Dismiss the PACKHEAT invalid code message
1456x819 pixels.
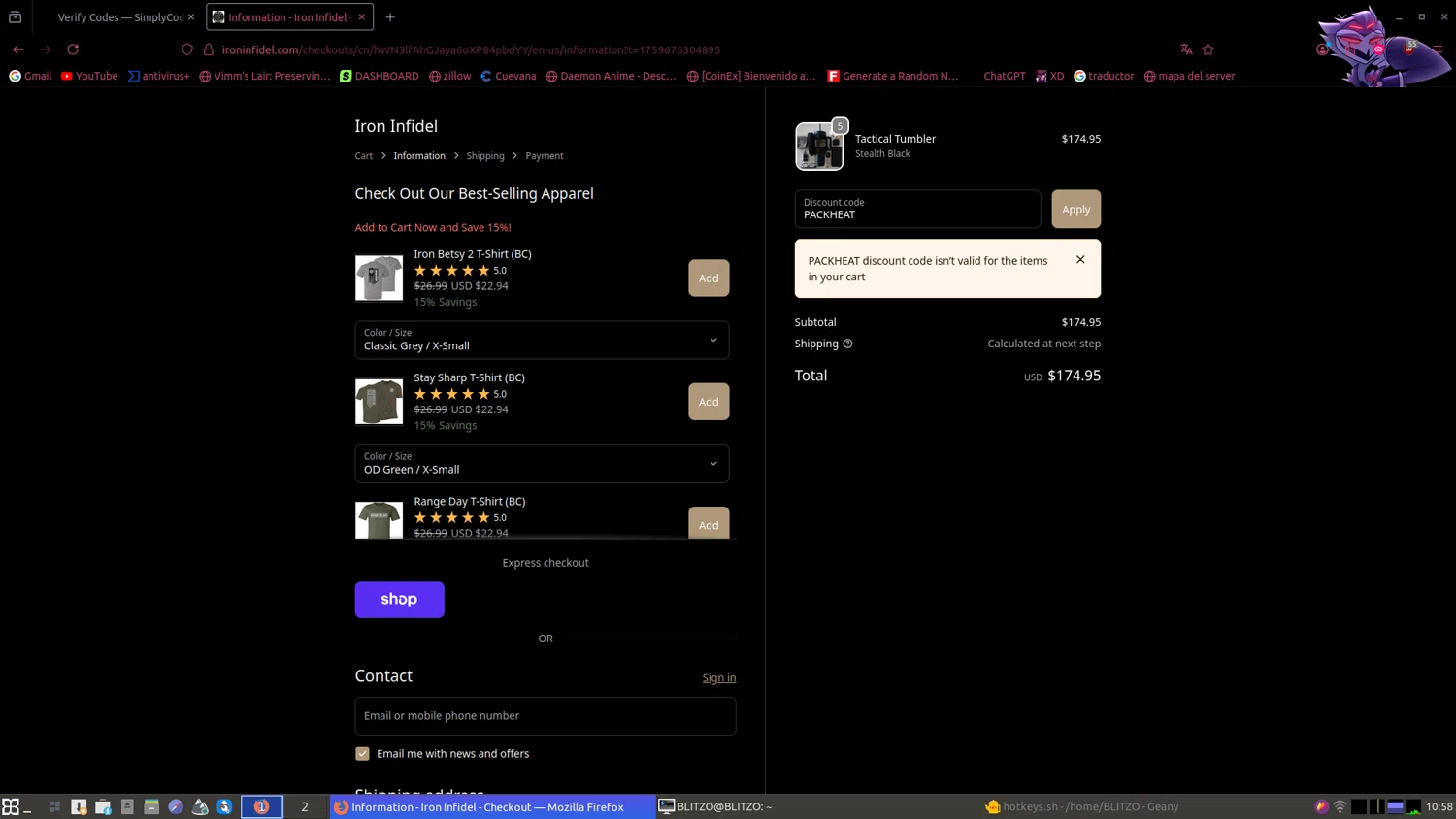pos(1080,260)
